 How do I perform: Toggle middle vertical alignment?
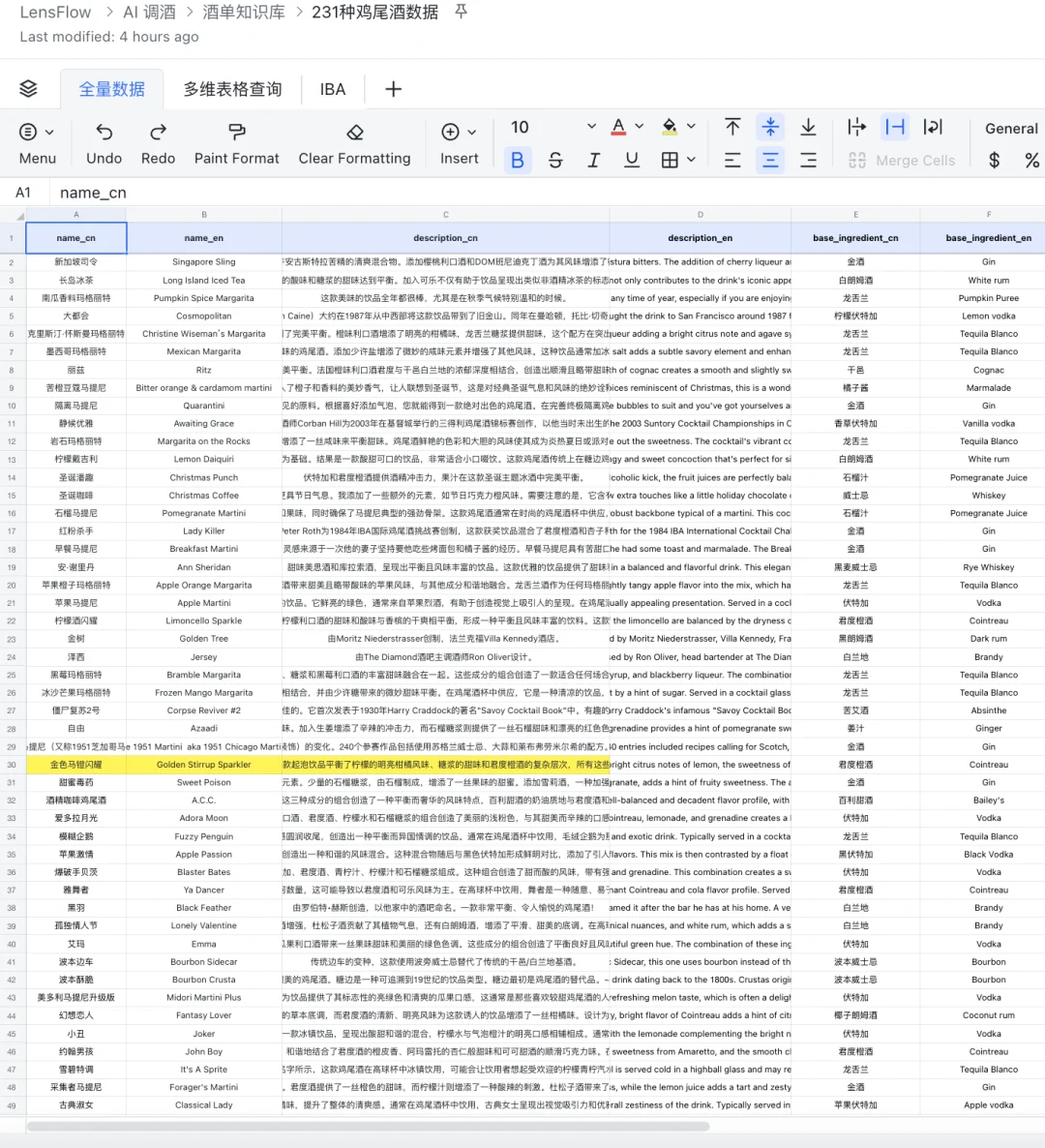click(x=770, y=127)
